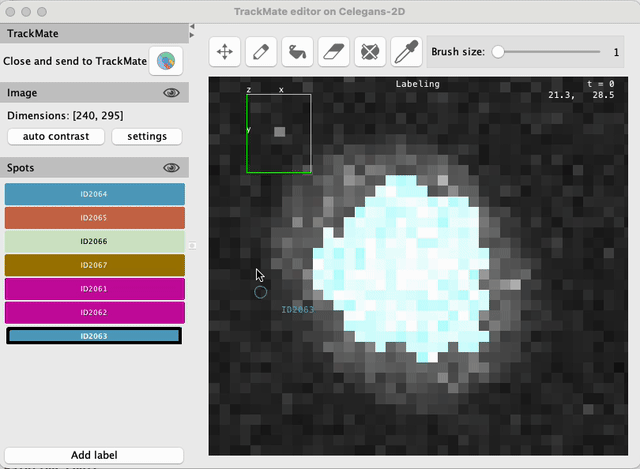Select the highlighted ID2063 label
Image resolution: width=640 pixels, height=469 pixels.
coord(94,336)
